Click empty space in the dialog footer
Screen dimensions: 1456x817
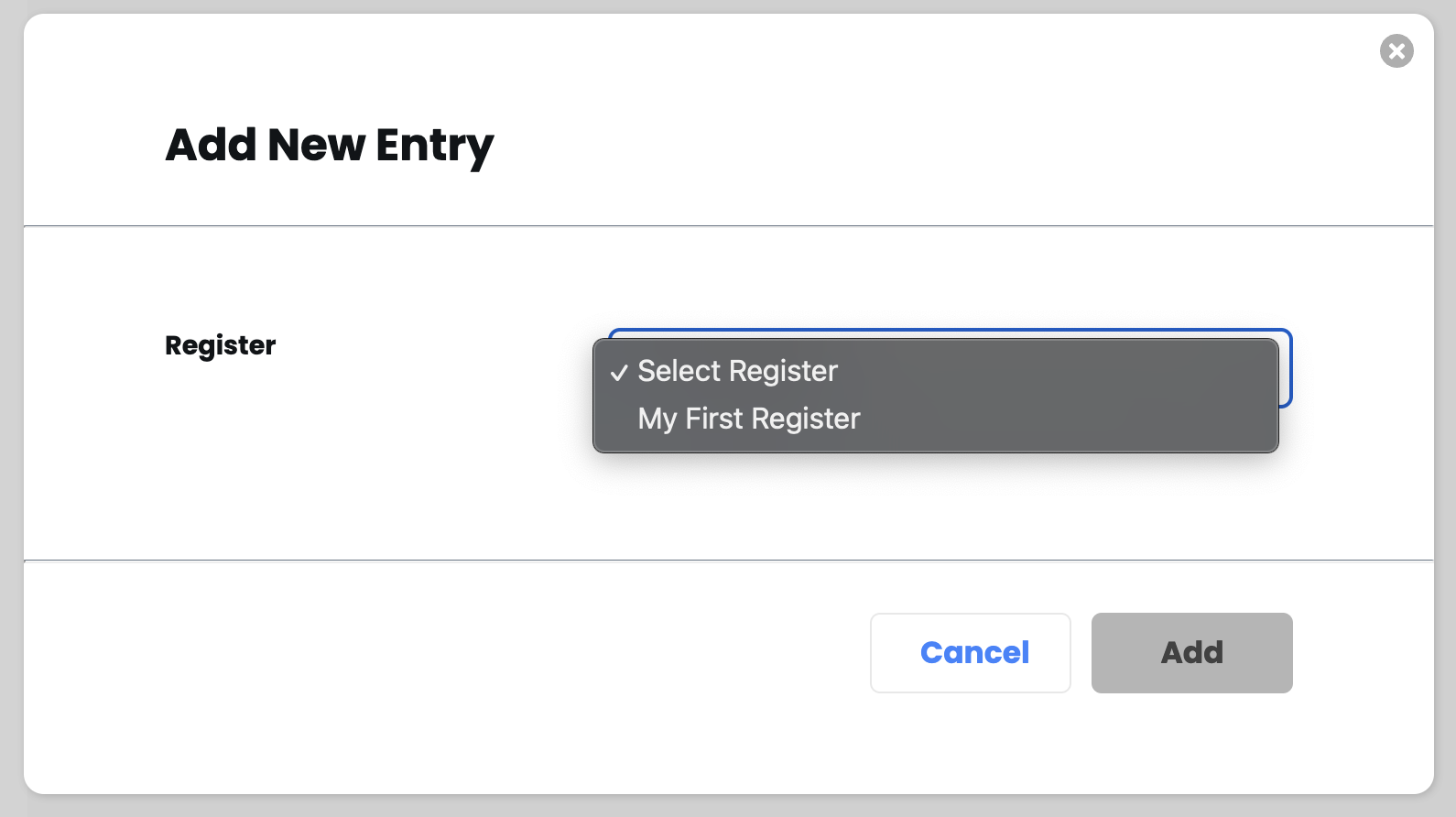[458, 669]
